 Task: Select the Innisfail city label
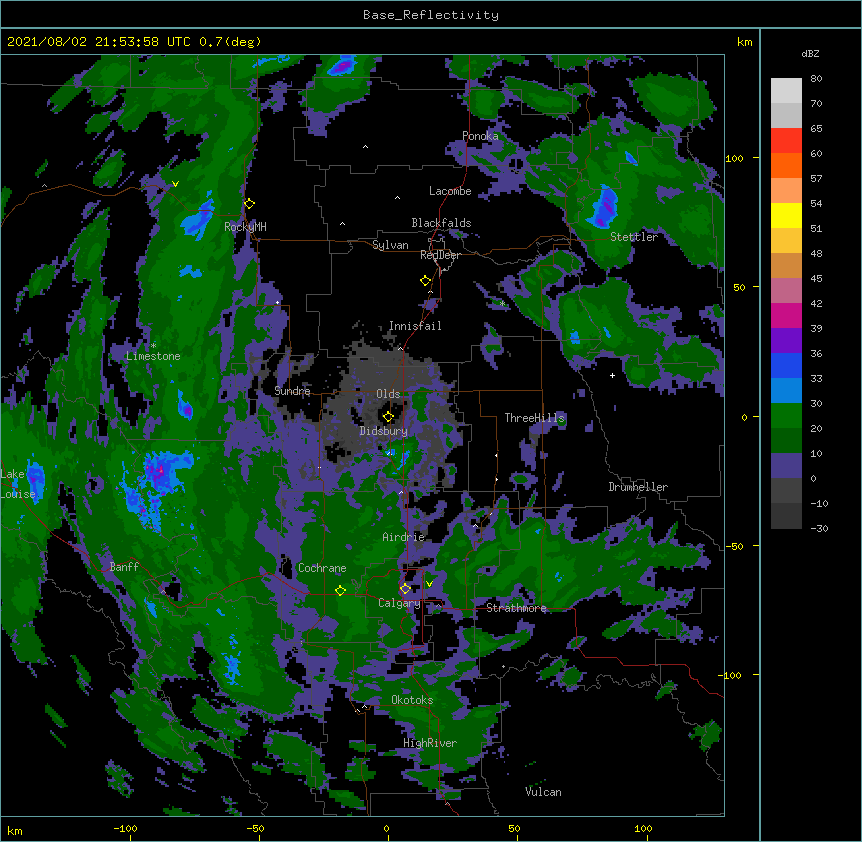pos(415,326)
